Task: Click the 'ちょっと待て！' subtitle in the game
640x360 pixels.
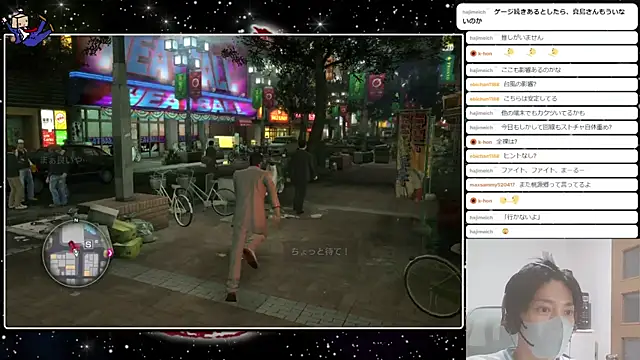Action: click(x=320, y=251)
